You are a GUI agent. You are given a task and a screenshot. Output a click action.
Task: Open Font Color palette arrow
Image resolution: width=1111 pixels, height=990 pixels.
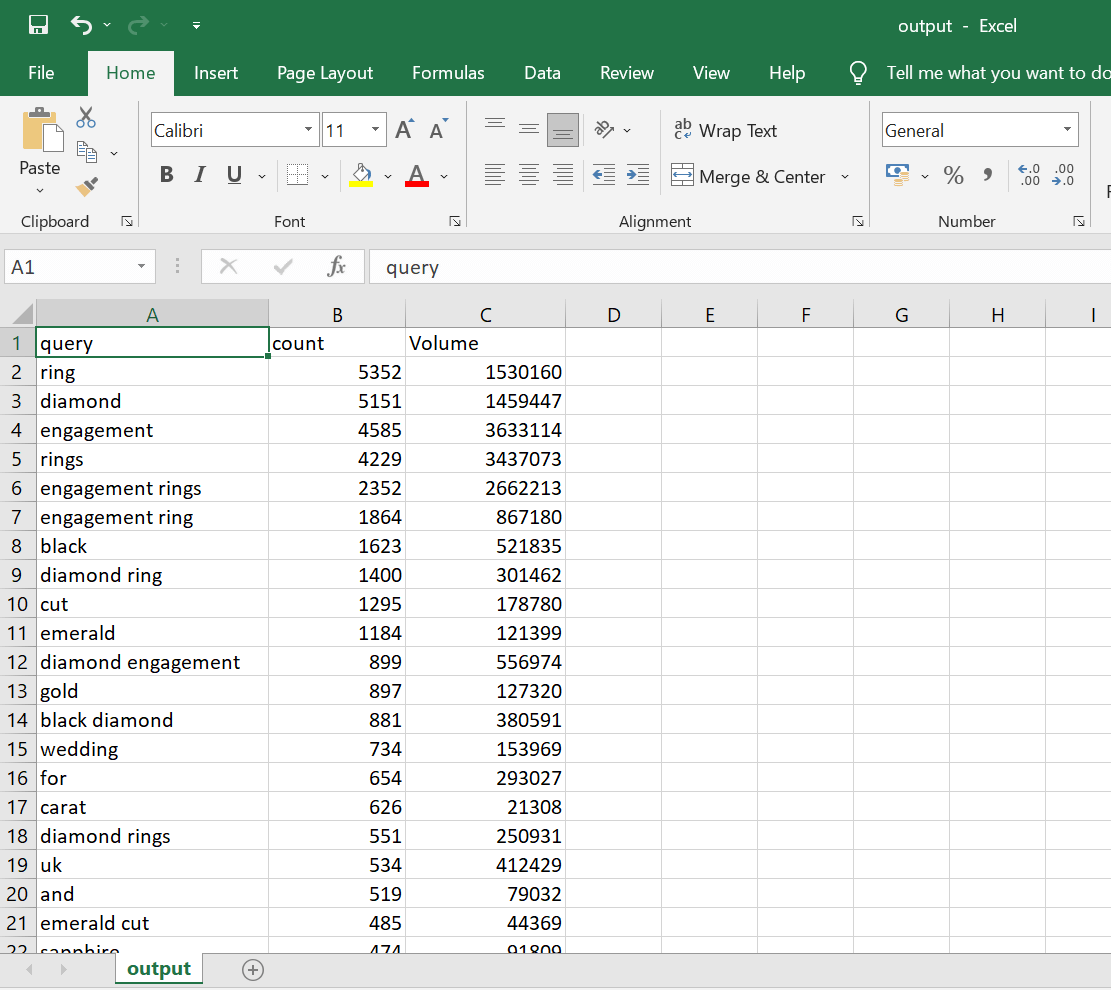coord(444,176)
